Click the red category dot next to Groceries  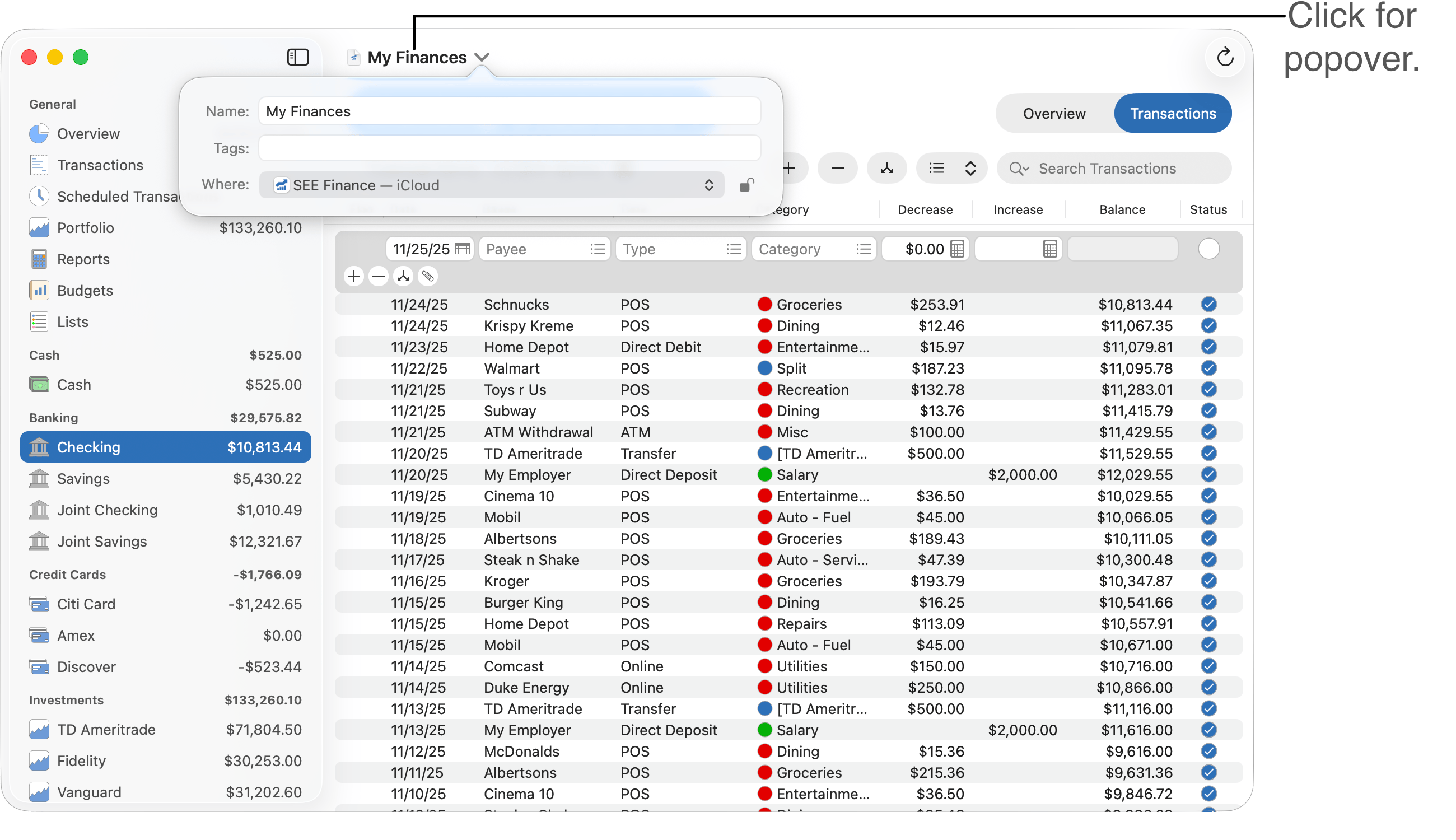click(765, 304)
